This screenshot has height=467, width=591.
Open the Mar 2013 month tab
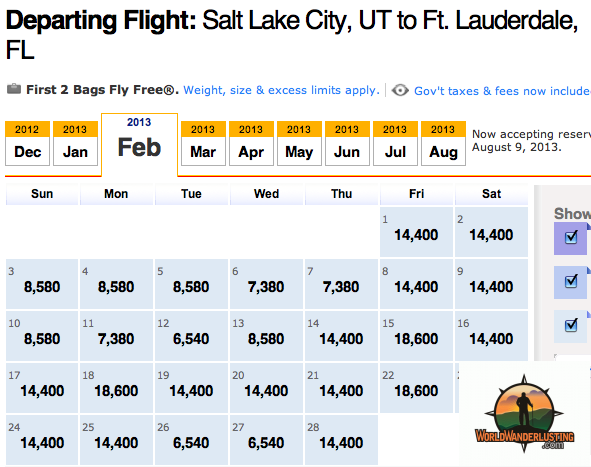(x=203, y=144)
